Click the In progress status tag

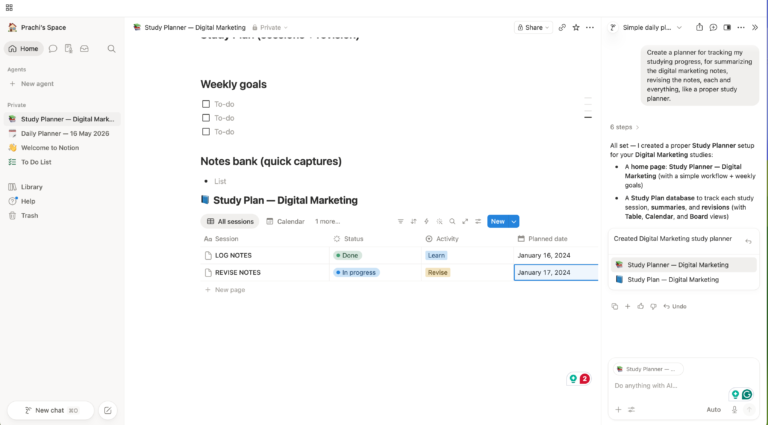pyautogui.click(x=356, y=272)
